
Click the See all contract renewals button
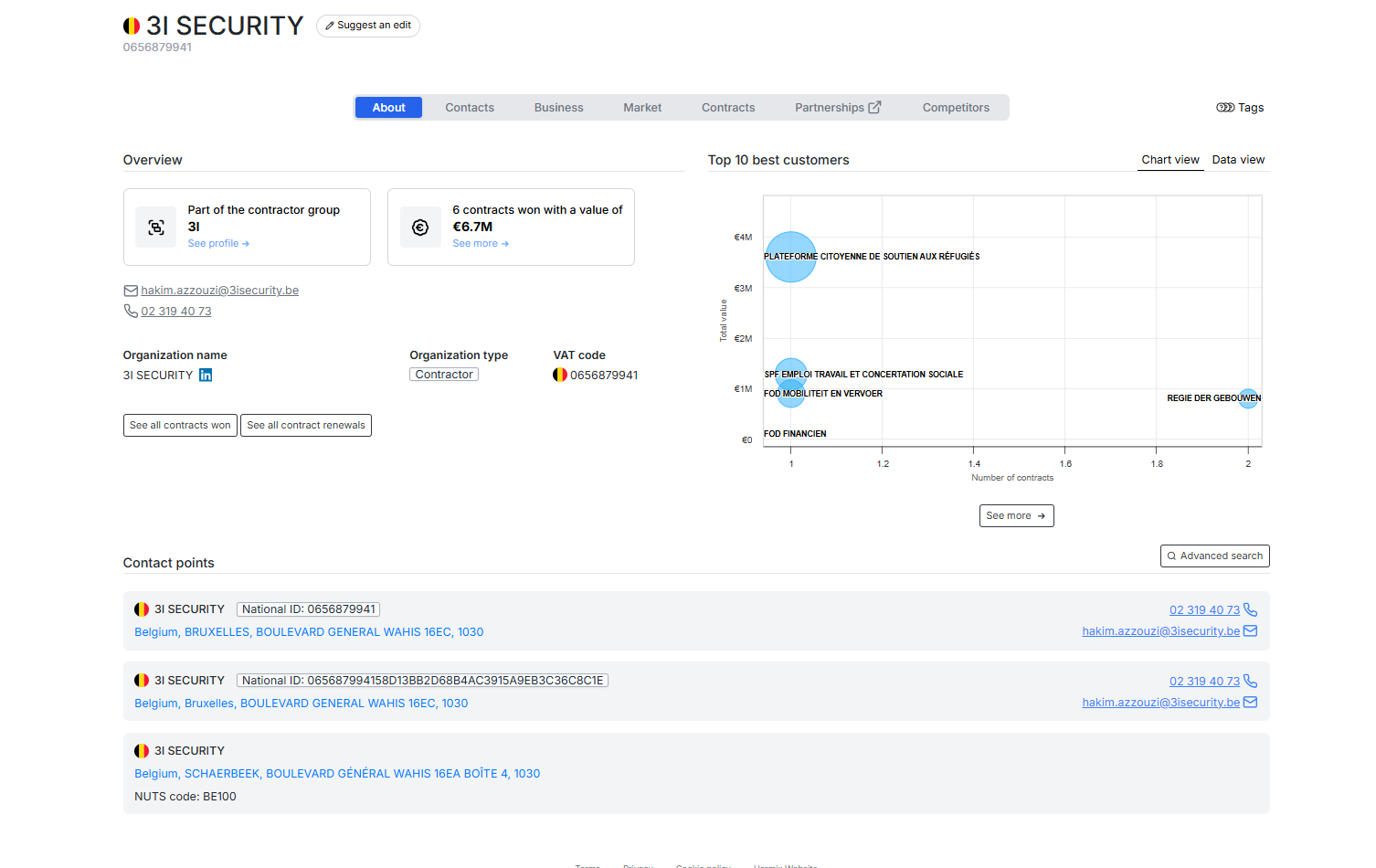[x=306, y=426]
